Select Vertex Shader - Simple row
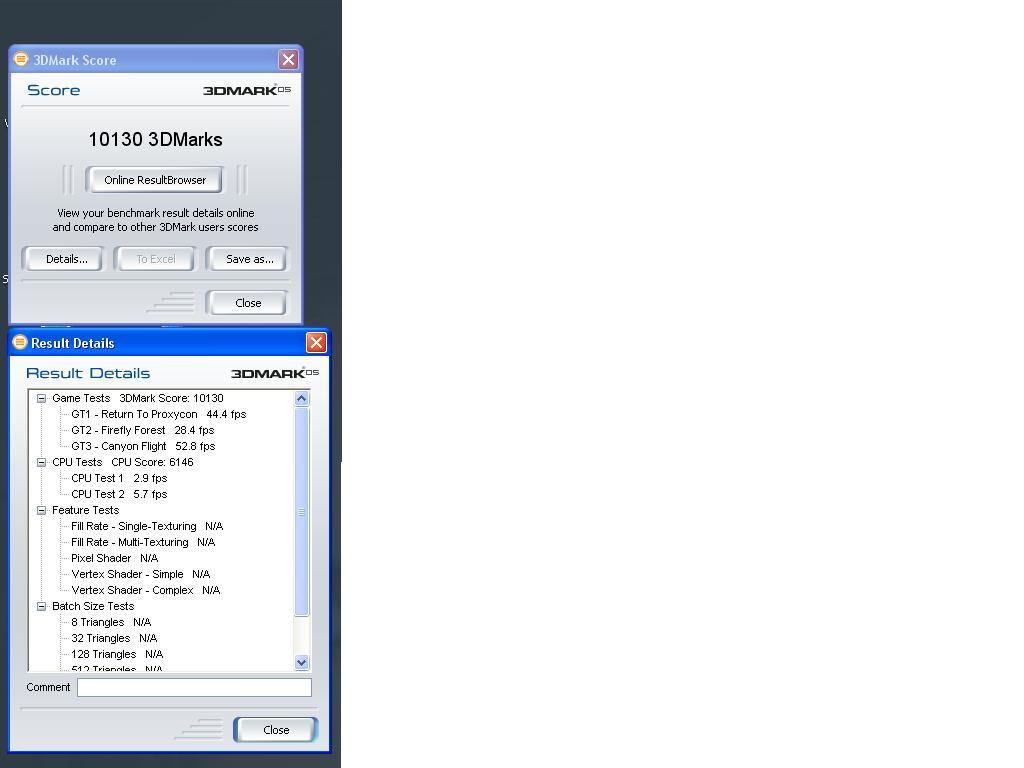 point(140,574)
